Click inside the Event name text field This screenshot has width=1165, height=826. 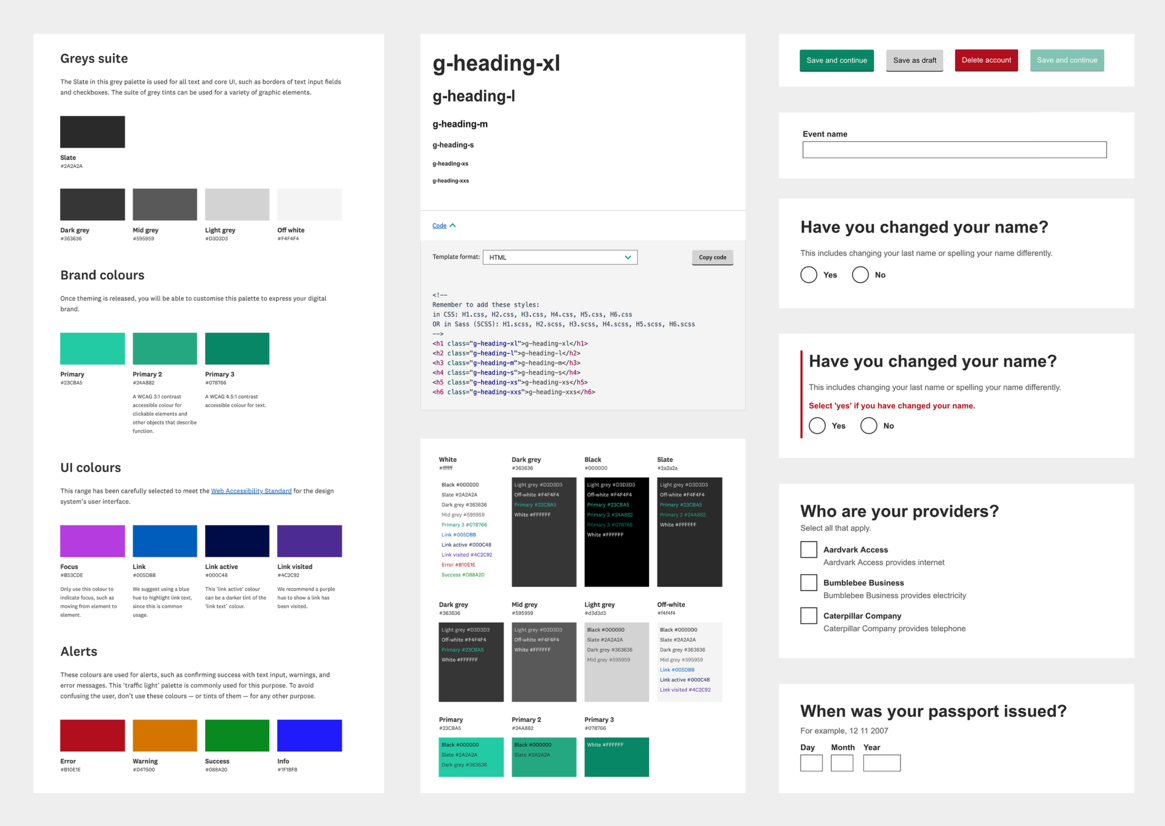pyautogui.click(x=954, y=150)
